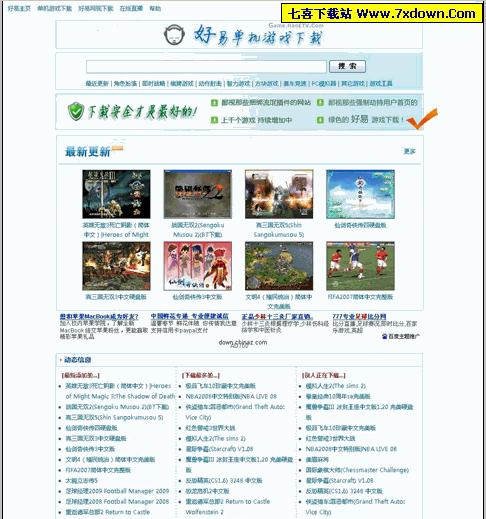Open the Sengoku Musou 2 game thumbnail
This screenshot has height=519, width=486.
click(198, 194)
